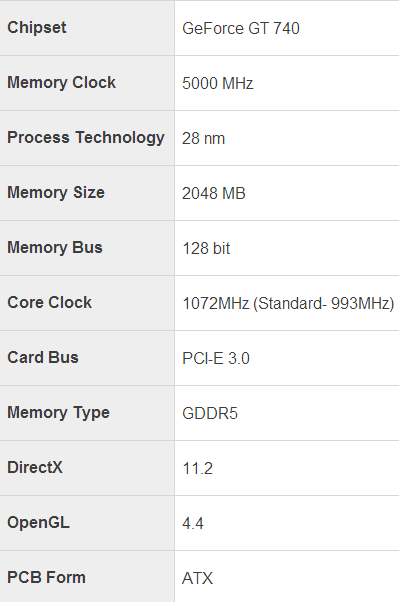399x602 pixels.
Task: Click the OpenGL label
Action: pyautogui.click(x=38, y=522)
